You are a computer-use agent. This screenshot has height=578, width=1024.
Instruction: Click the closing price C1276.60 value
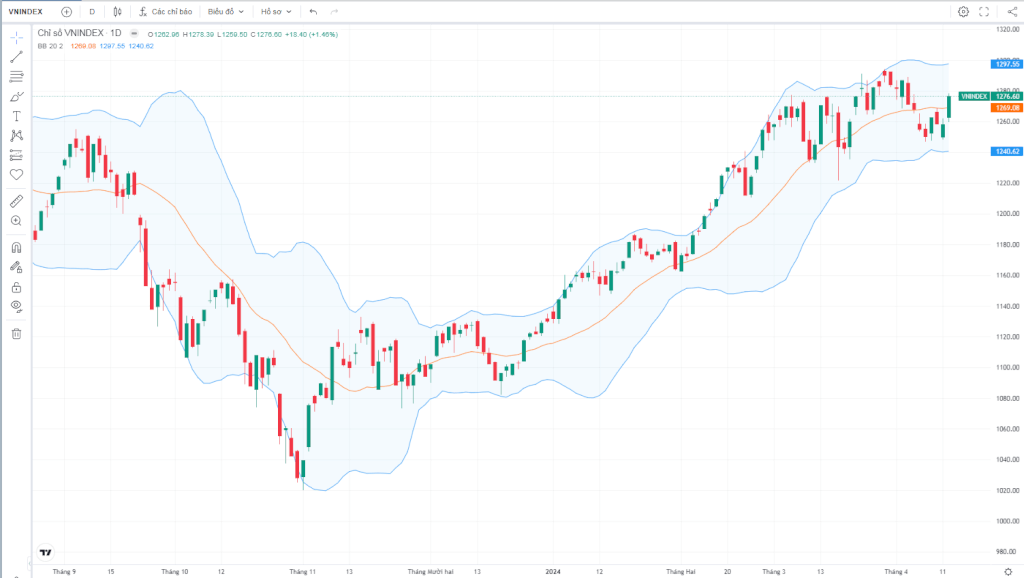[x=266, y=35]
